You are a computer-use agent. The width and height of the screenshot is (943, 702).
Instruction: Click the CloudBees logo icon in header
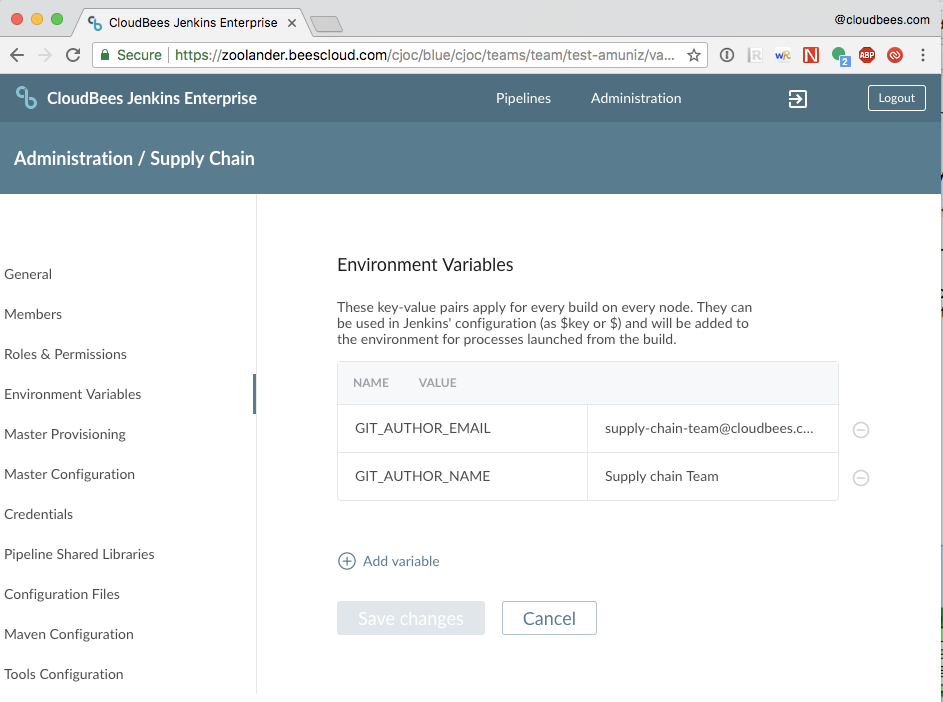[x=26, y=97]
